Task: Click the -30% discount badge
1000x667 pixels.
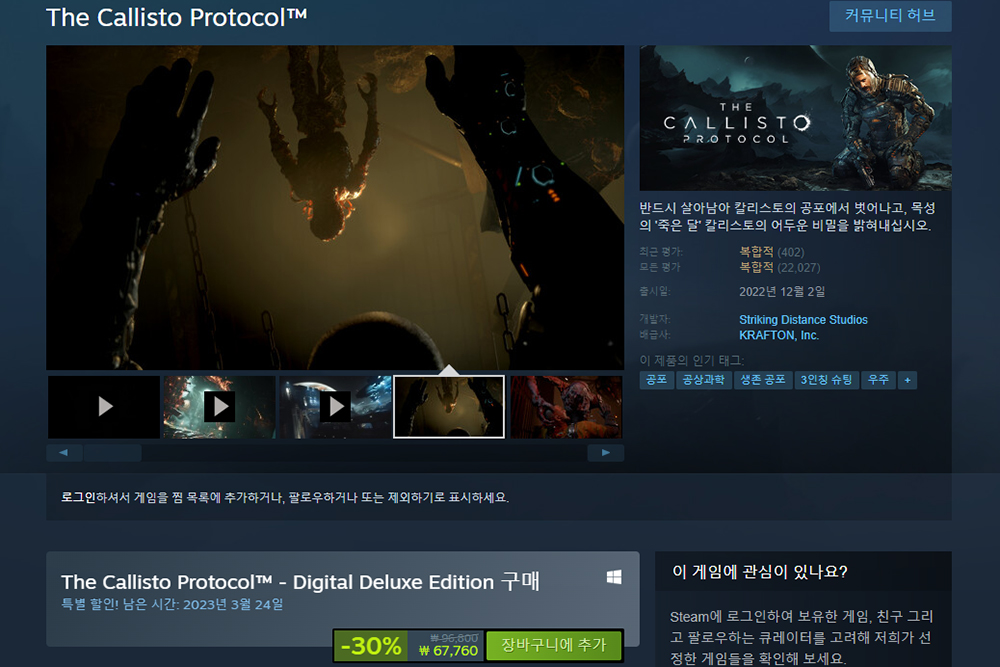Action: tap(371, 645)
